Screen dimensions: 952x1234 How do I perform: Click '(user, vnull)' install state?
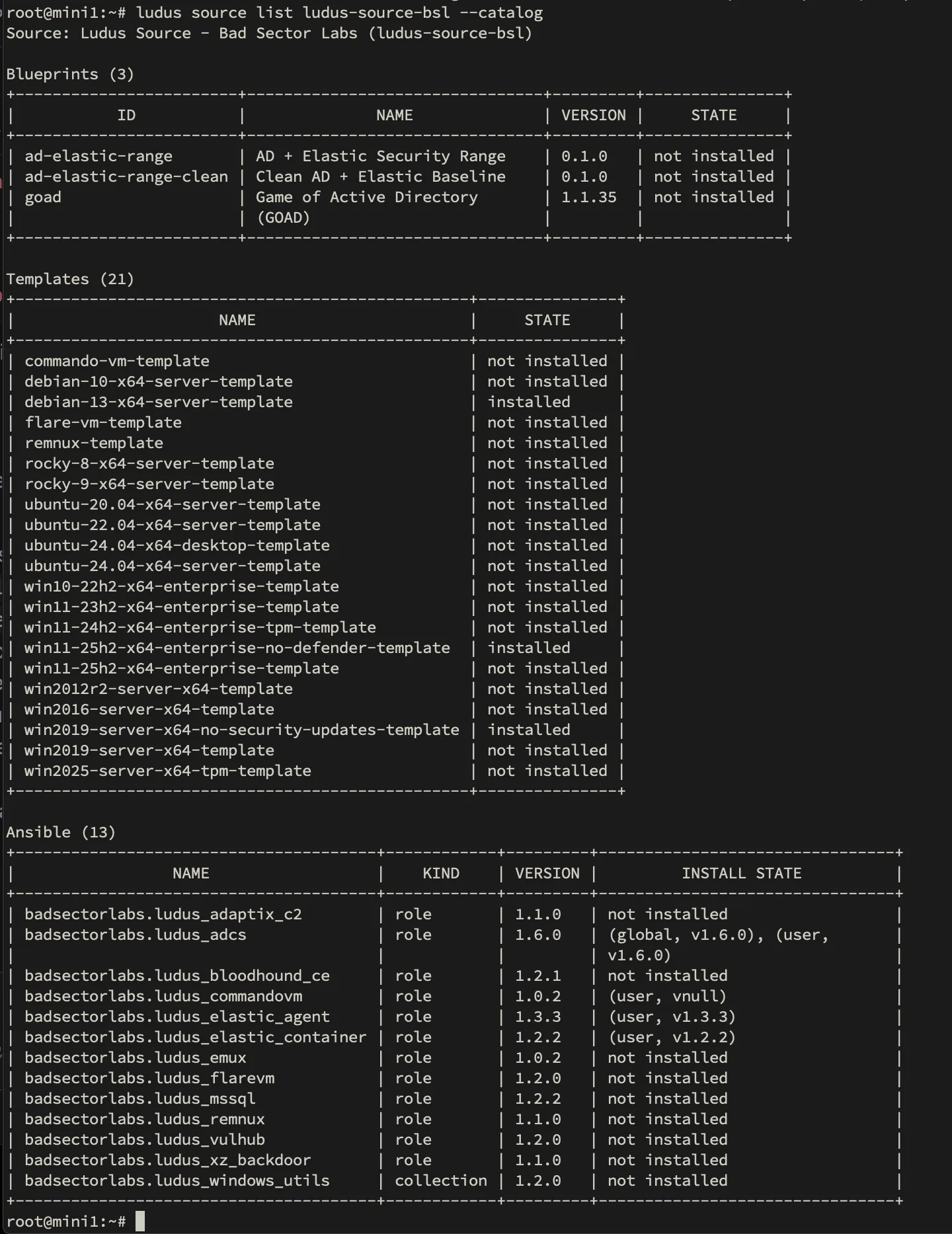(667, 997)
